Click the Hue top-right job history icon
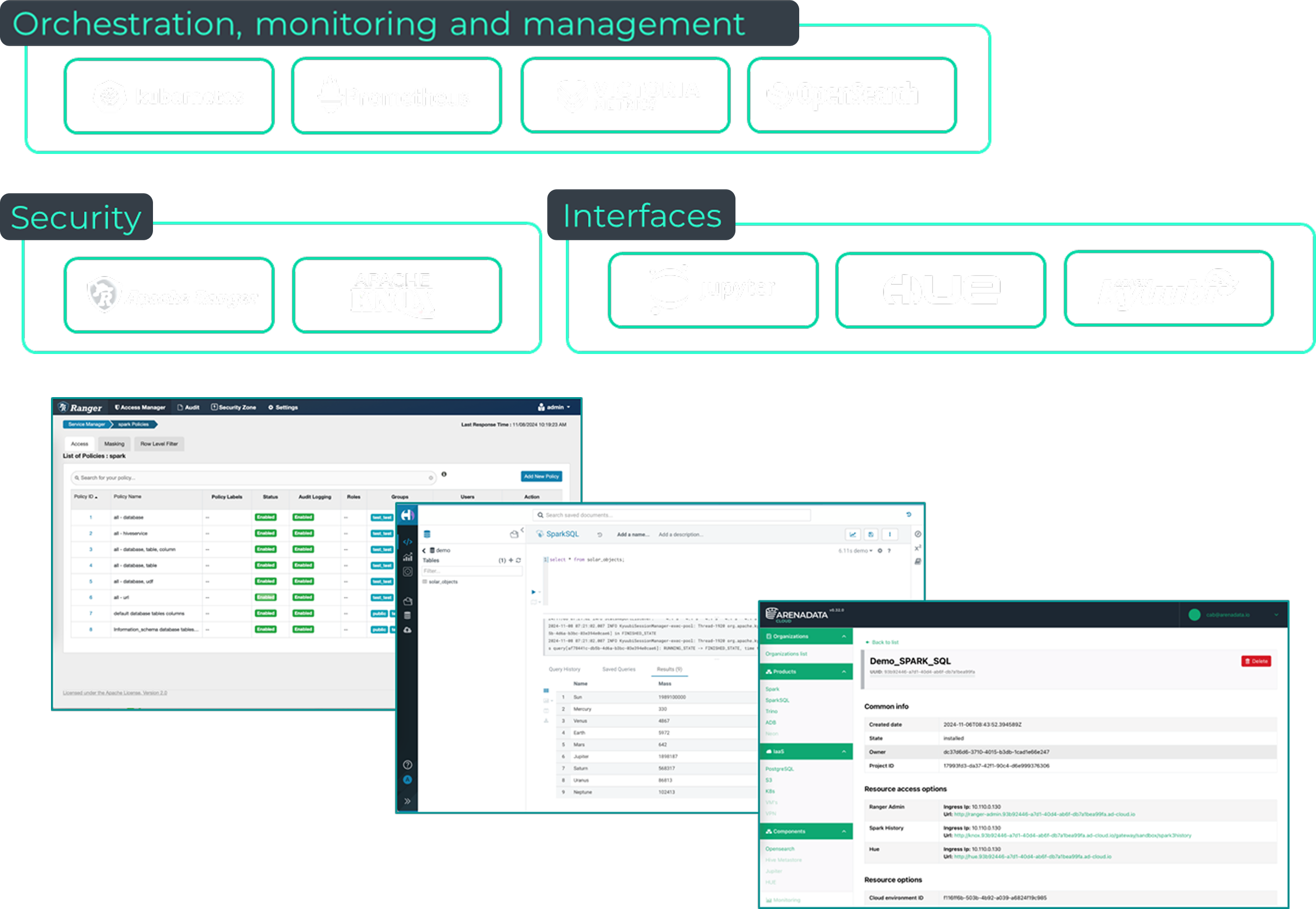Image resolution: width=1316 pixels, height=909 pixels. pos(909,514)
